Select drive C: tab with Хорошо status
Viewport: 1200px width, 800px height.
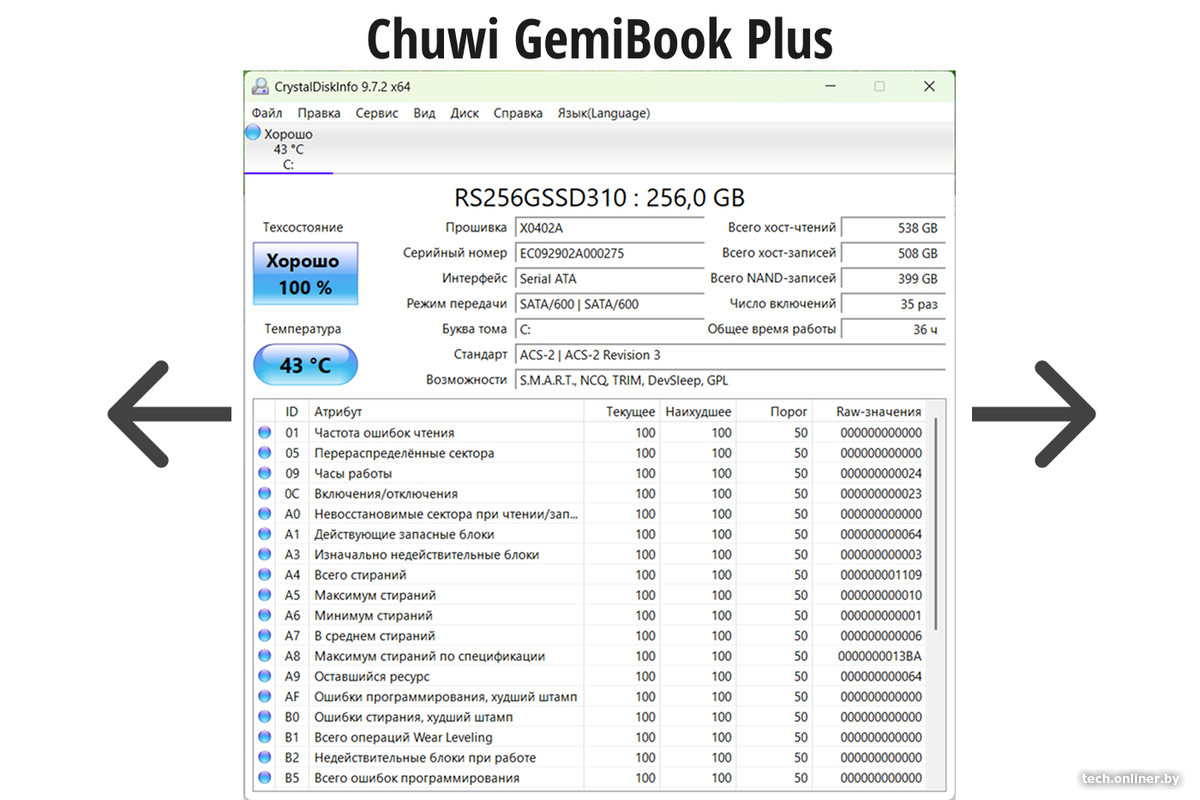coord(288,149)
